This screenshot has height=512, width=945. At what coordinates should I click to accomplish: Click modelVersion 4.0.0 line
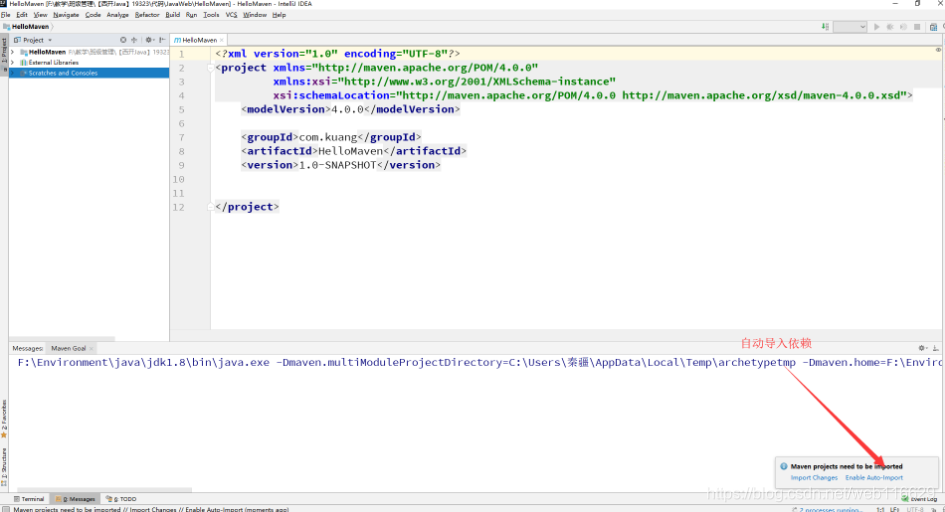click(350, 110)
